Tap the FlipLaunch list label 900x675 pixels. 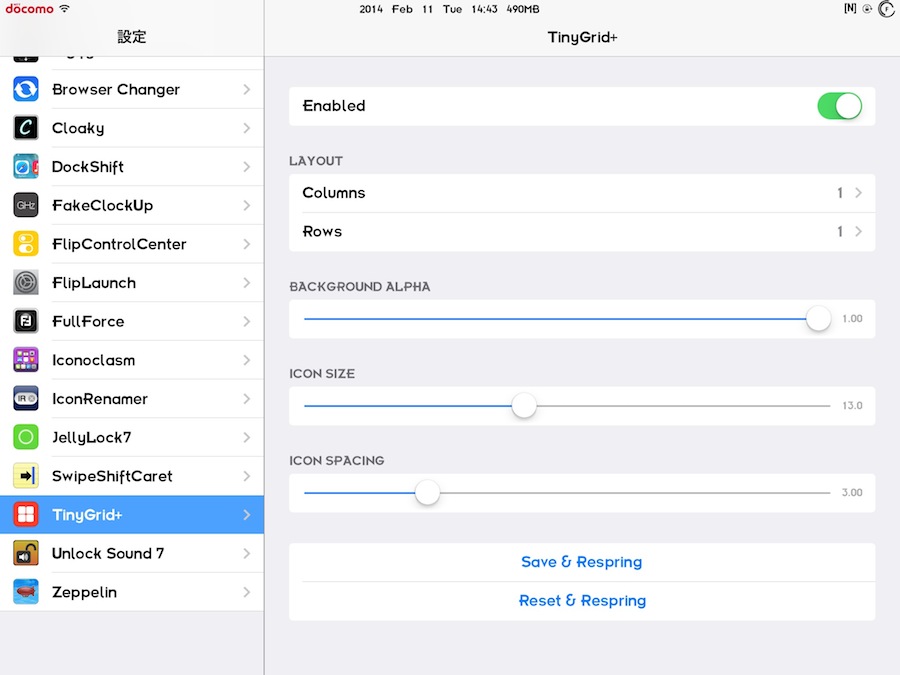click(94, 283)
